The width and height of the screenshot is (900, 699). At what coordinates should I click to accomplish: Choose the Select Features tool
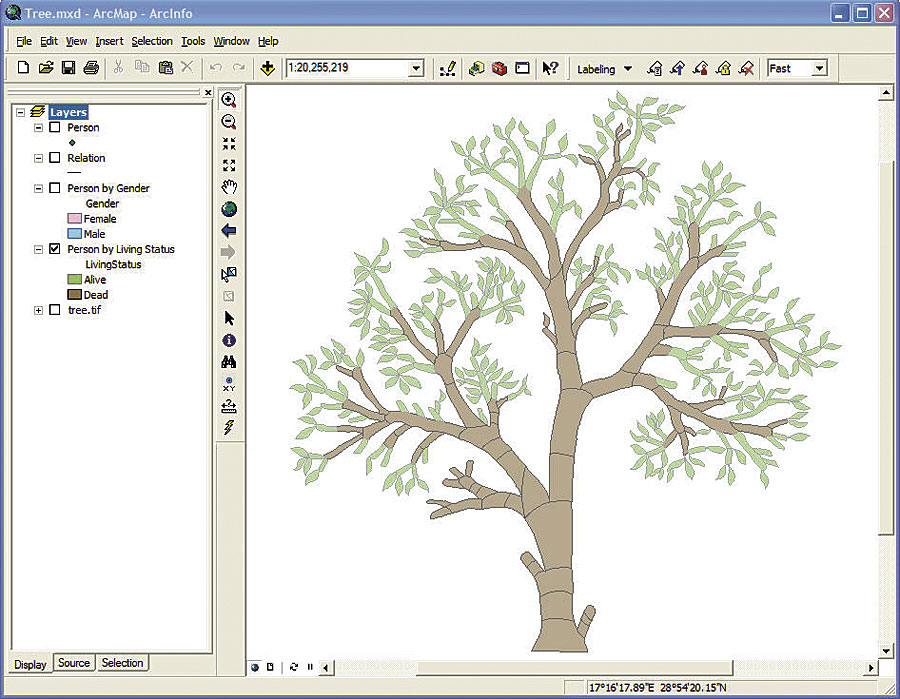(229, 274)
